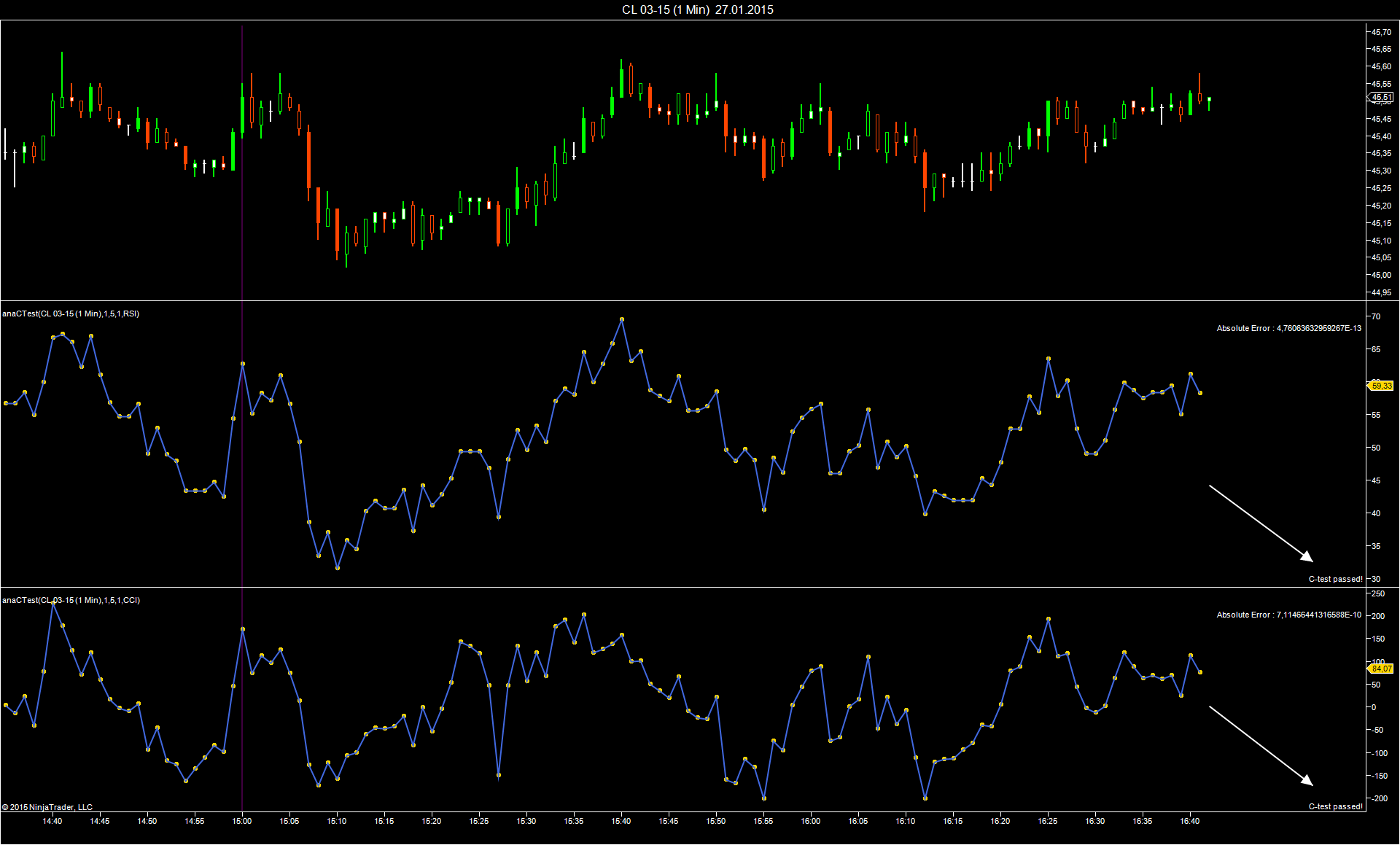Image resolution: width=1400 pixels, height=845 pixels.
Task: Click the CCI axis label -200
Action: pos(1378,798)
